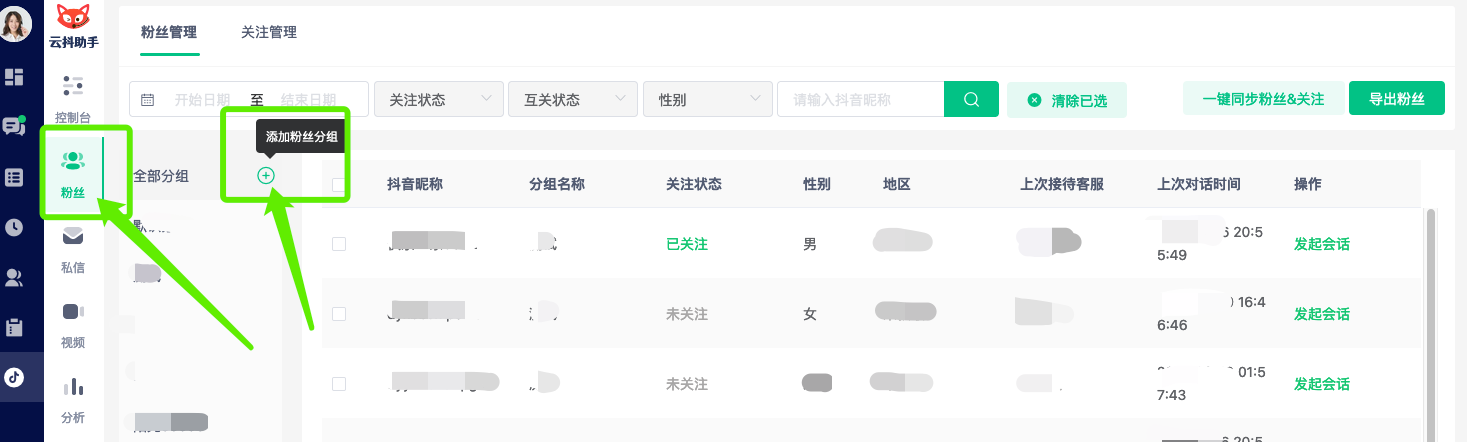1467x442 pixels.
Task: Open the chat bubble icon in dark sidebar
Action: (14, 126)
